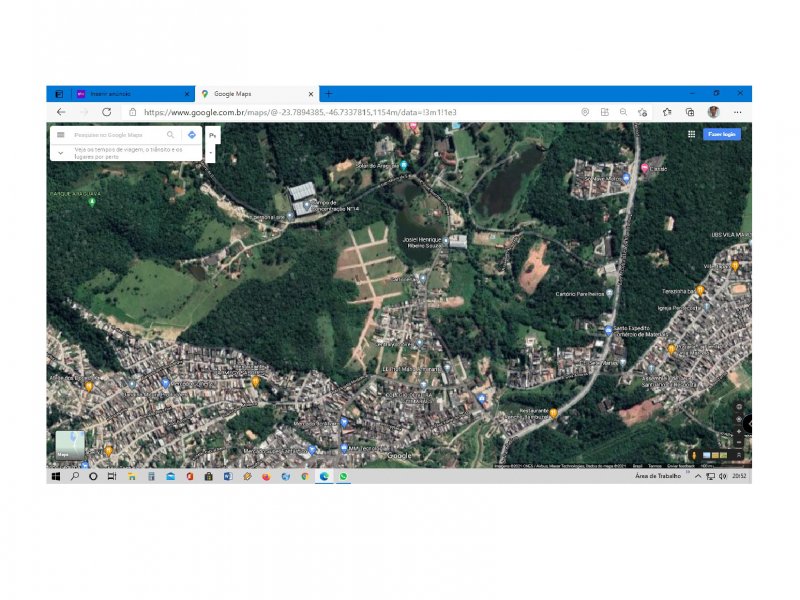The image size is (800, 600).
Task: Zoom out on the map with minus button
Action: coord(739,442)
